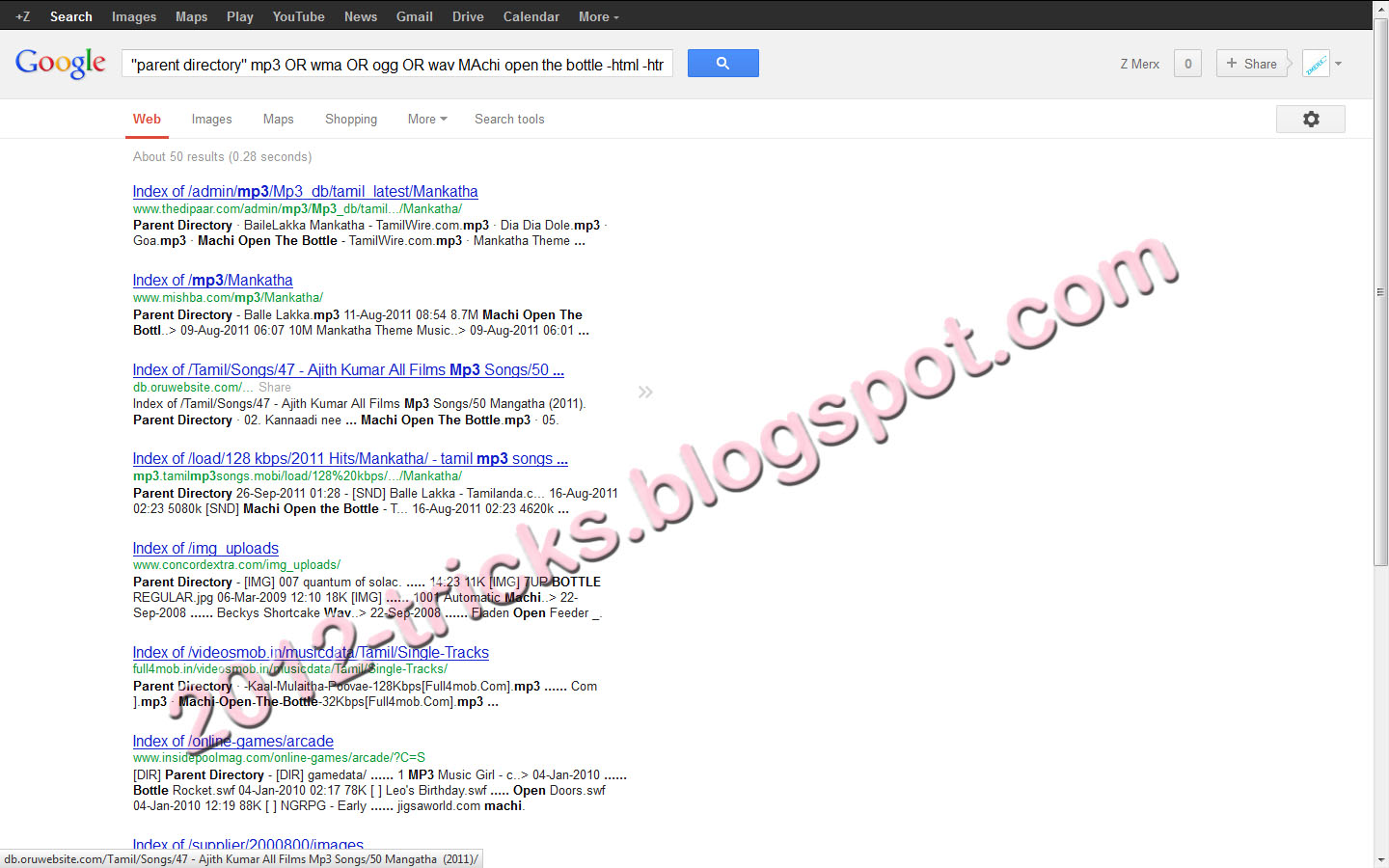
Task: Switch to the Images results tab
Action: pyautogui.click(x=211, y=119)
